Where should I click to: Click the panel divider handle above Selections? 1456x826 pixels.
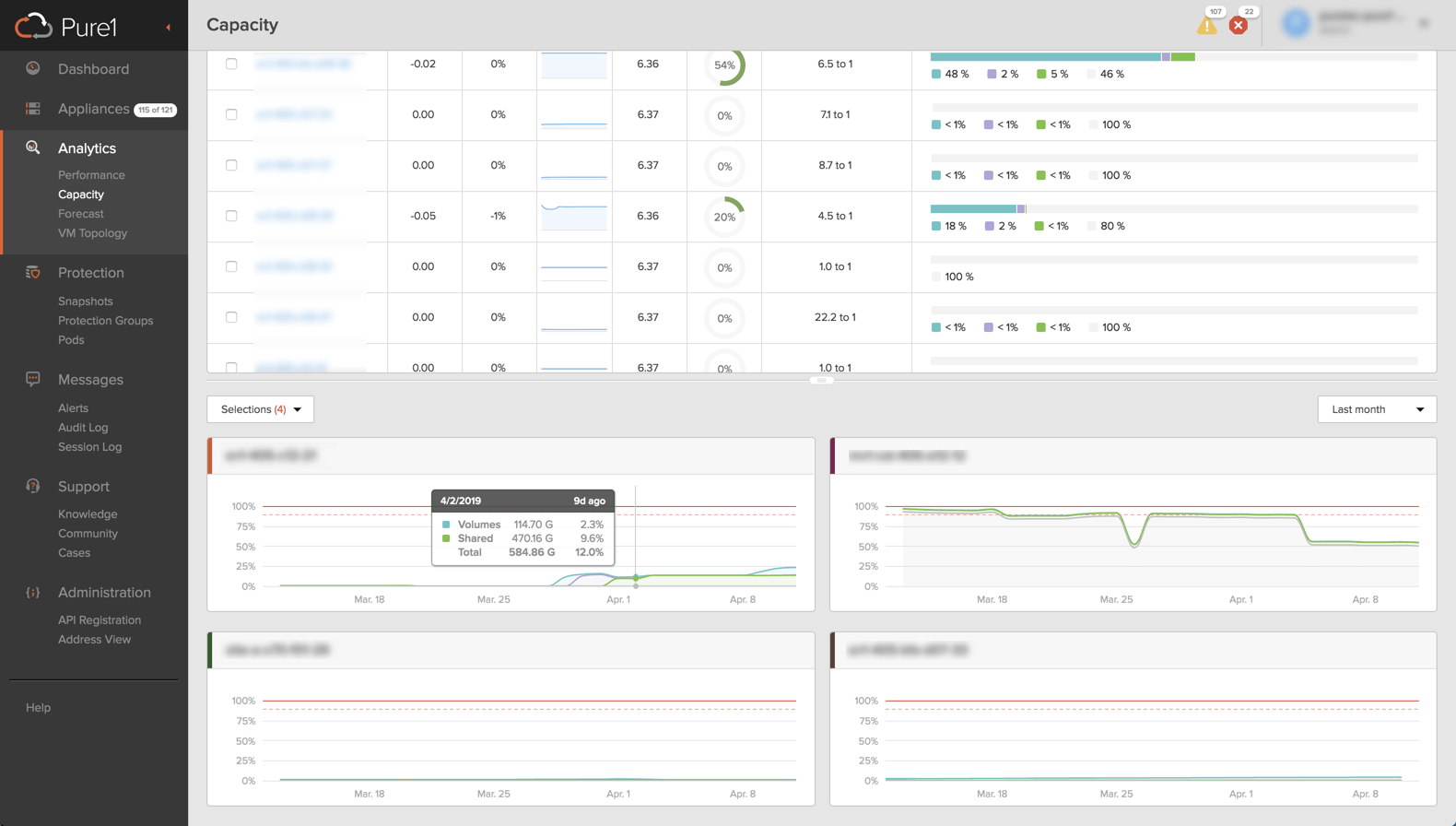[x=822, y=380]
